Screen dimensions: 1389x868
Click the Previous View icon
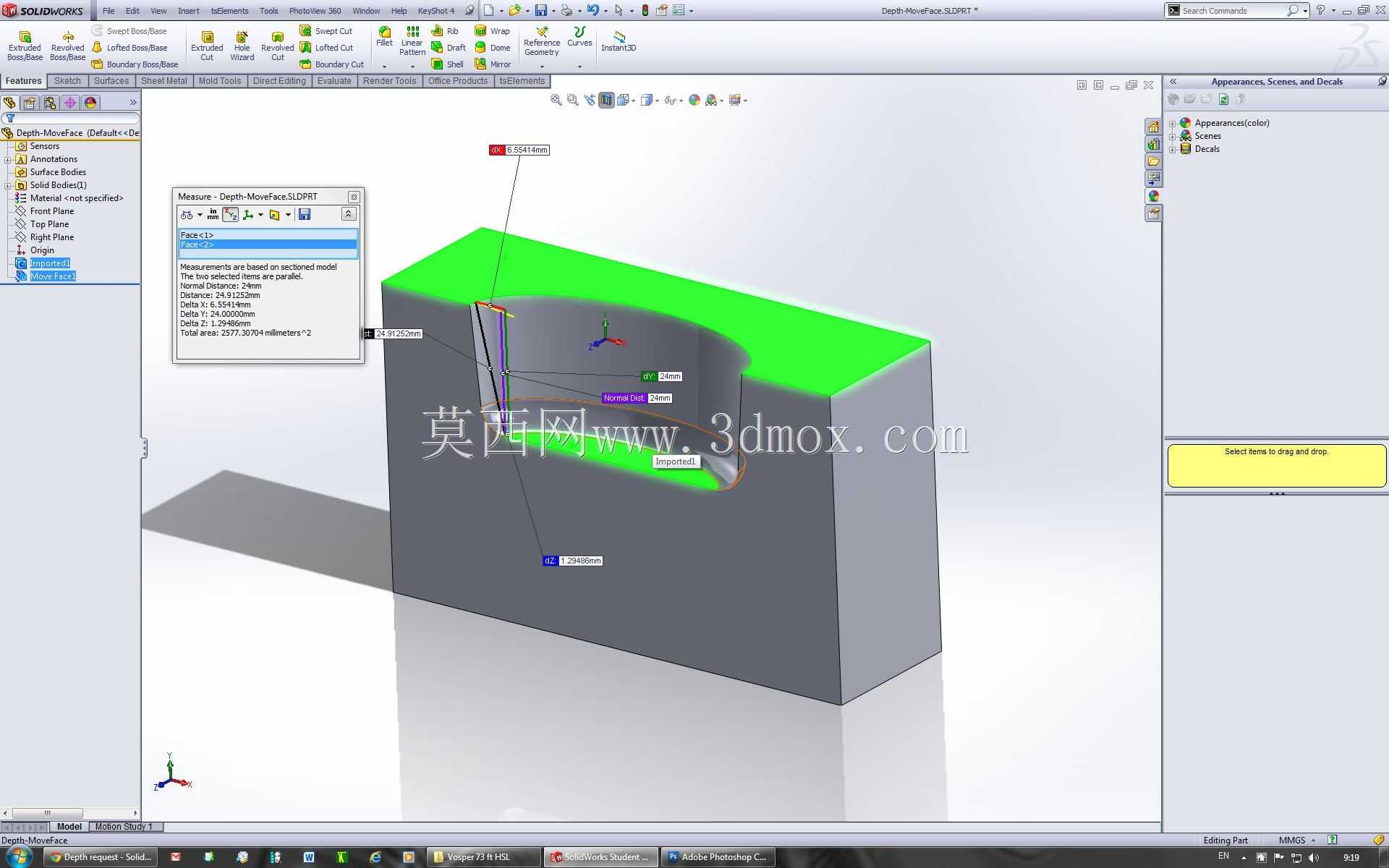[590, 101]
